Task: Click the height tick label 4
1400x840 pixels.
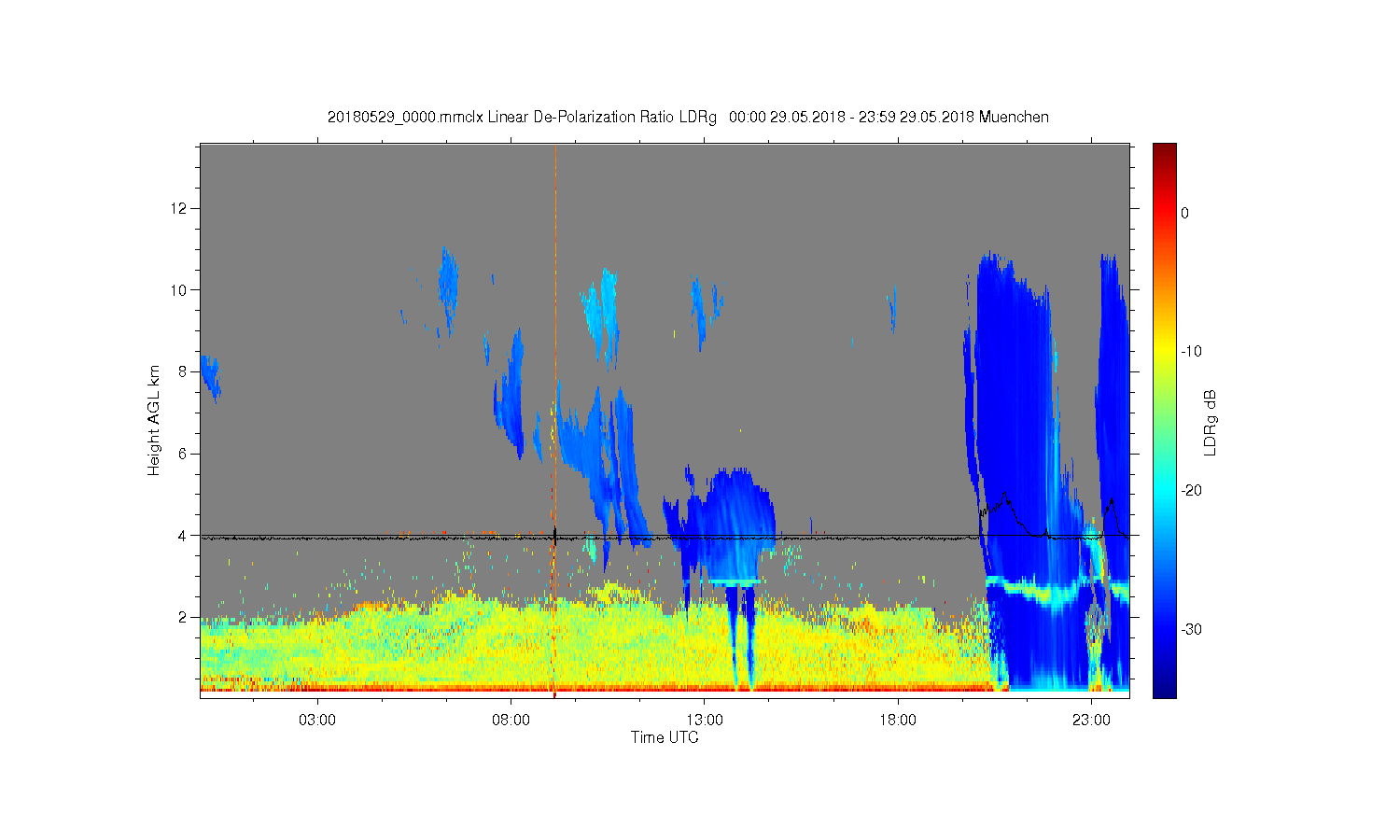Action: tap(184, 536)
